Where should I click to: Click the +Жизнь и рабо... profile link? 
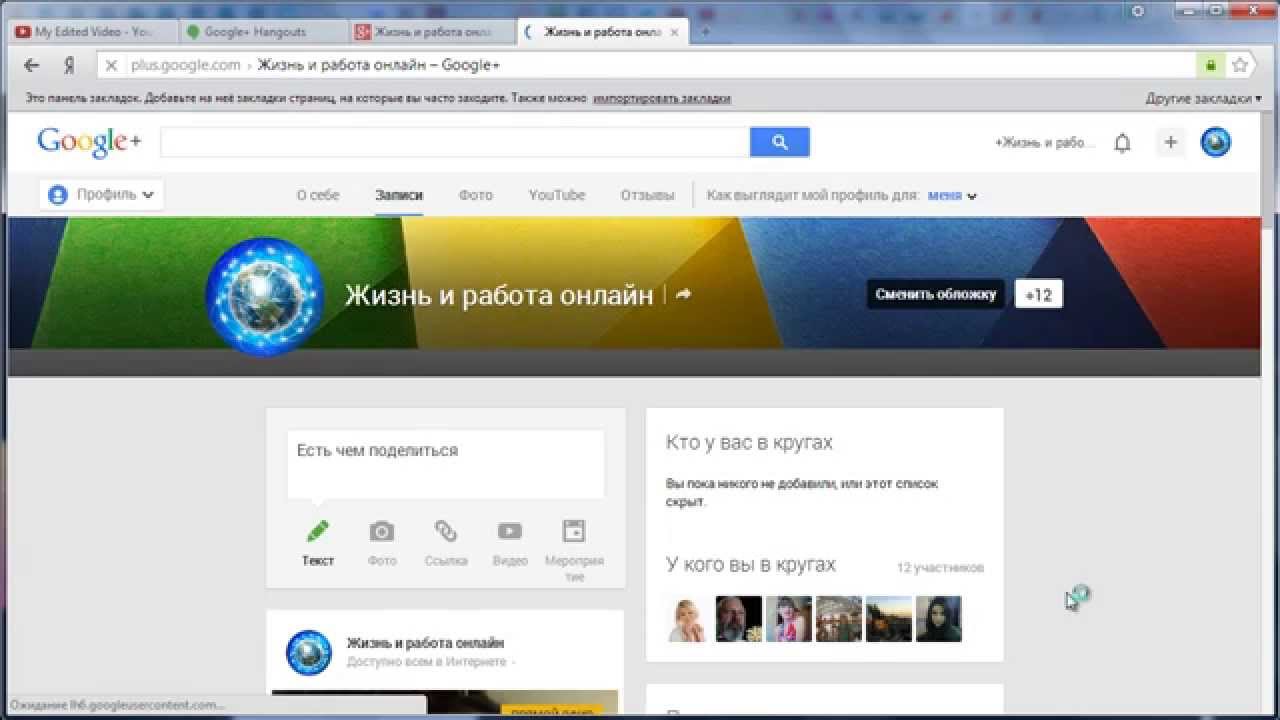(x=1045, y=143)
